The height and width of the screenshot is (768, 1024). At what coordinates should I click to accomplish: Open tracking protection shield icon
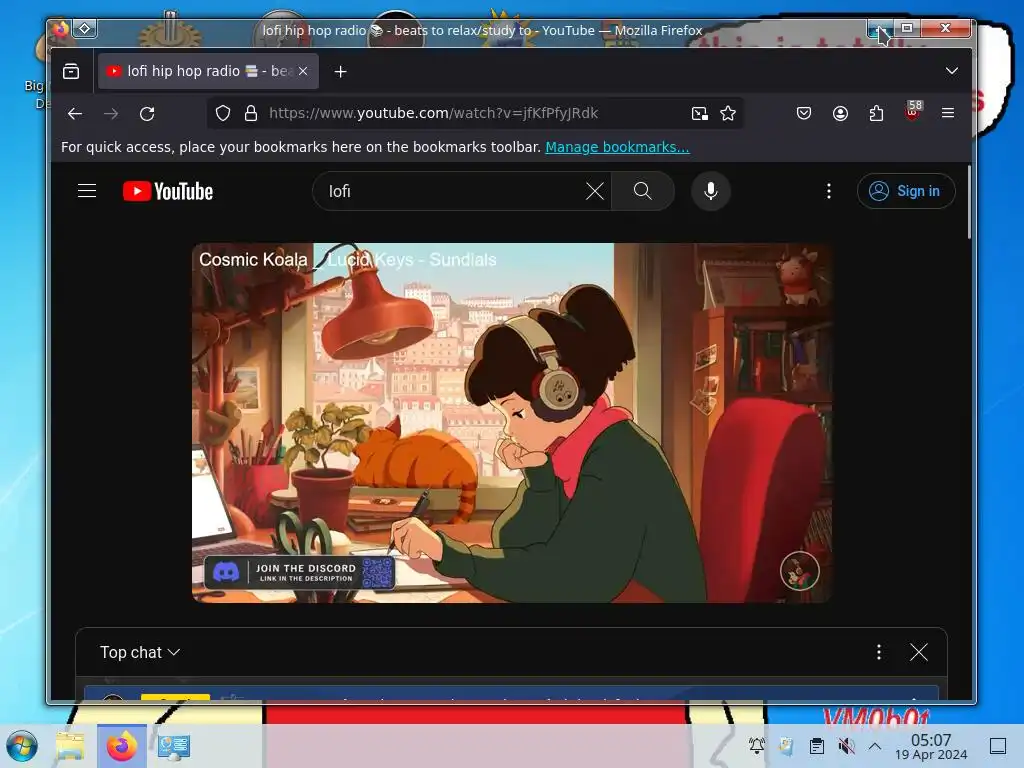click(223, 114)
